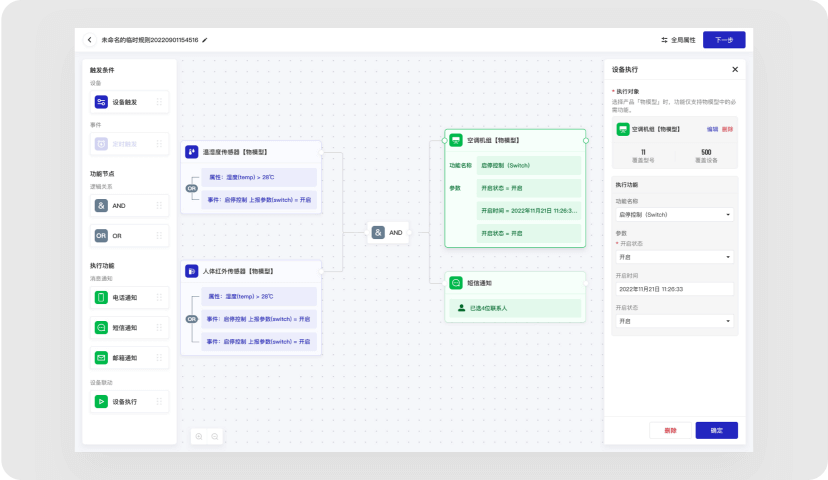Open the first 开启状态 dropdown under 参数
The image size is (828, 480).
point(673,257)
